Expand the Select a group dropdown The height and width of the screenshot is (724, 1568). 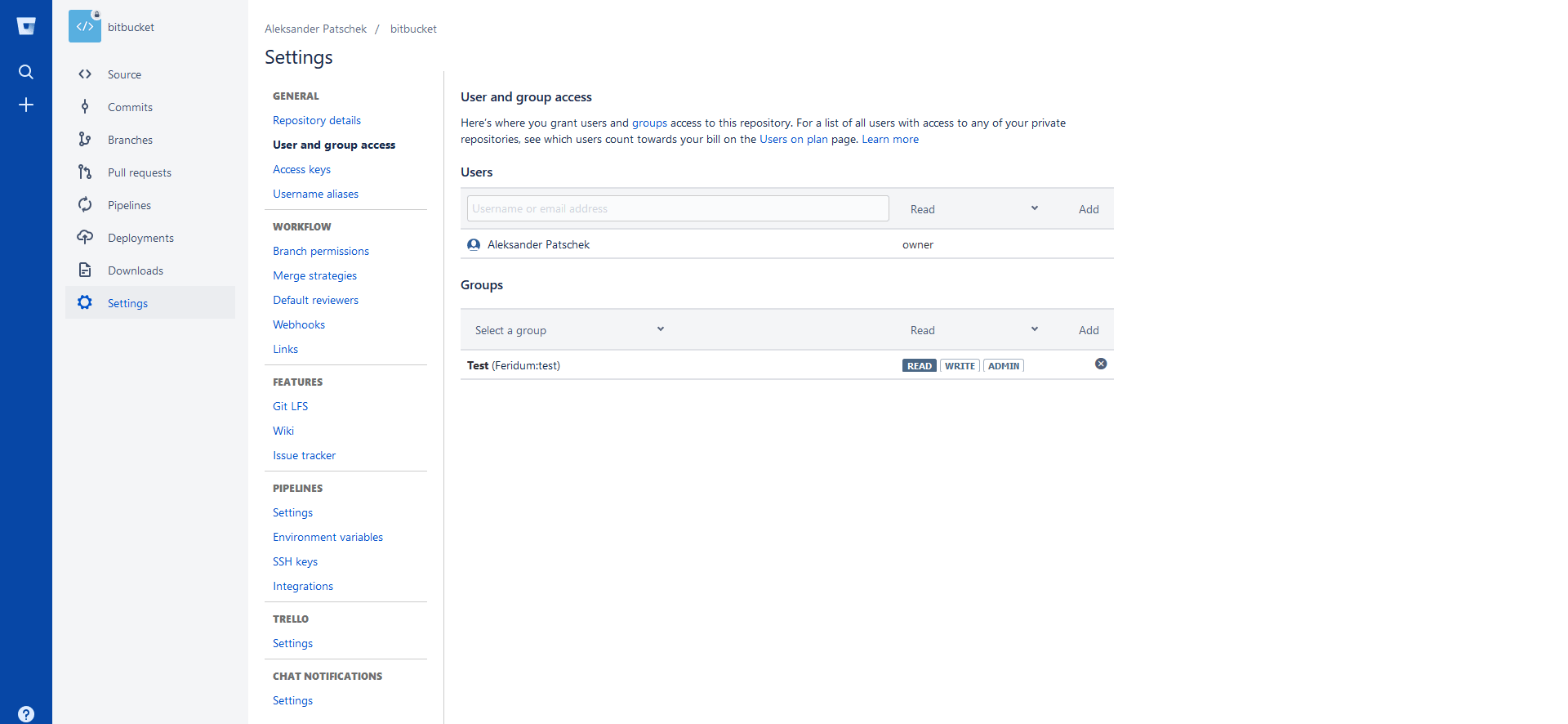(x=568, y=329)
